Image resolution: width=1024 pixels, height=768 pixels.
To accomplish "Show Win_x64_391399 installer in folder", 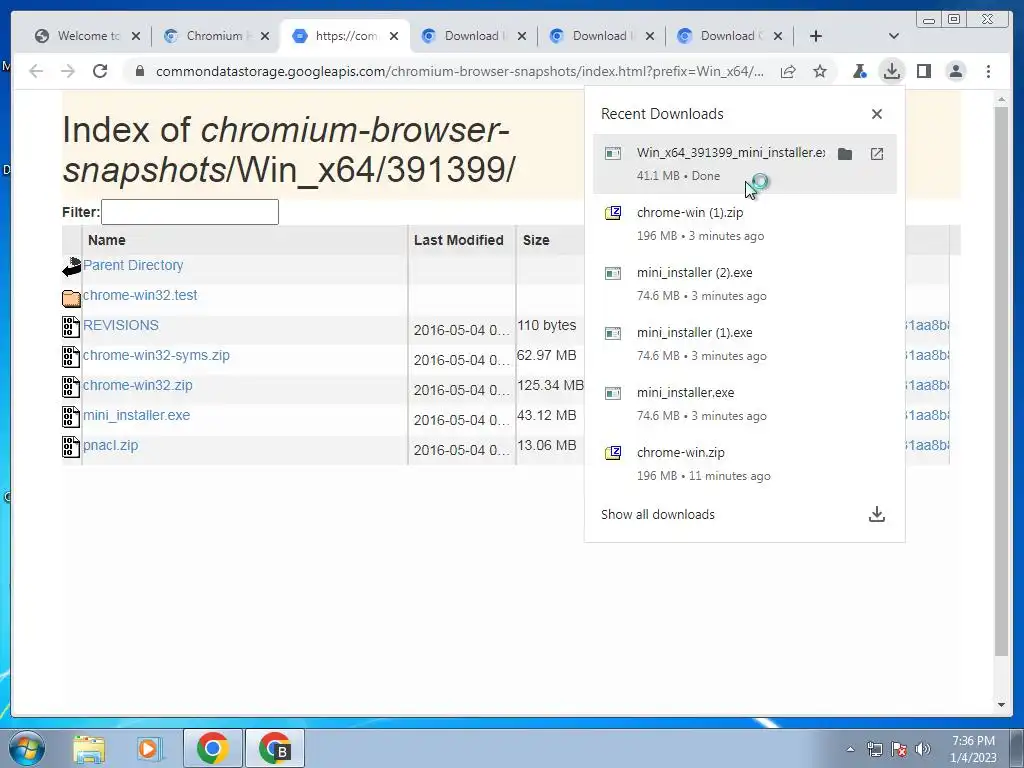I will [x=844, y=154].
